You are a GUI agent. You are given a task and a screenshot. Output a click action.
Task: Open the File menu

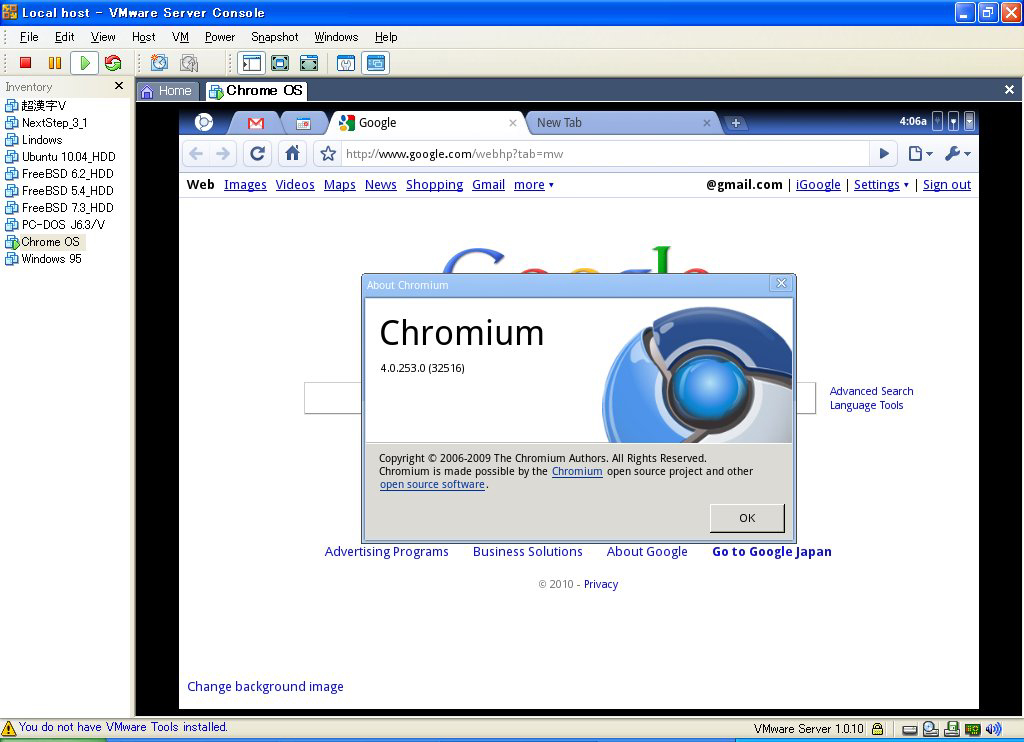(29, 37)
